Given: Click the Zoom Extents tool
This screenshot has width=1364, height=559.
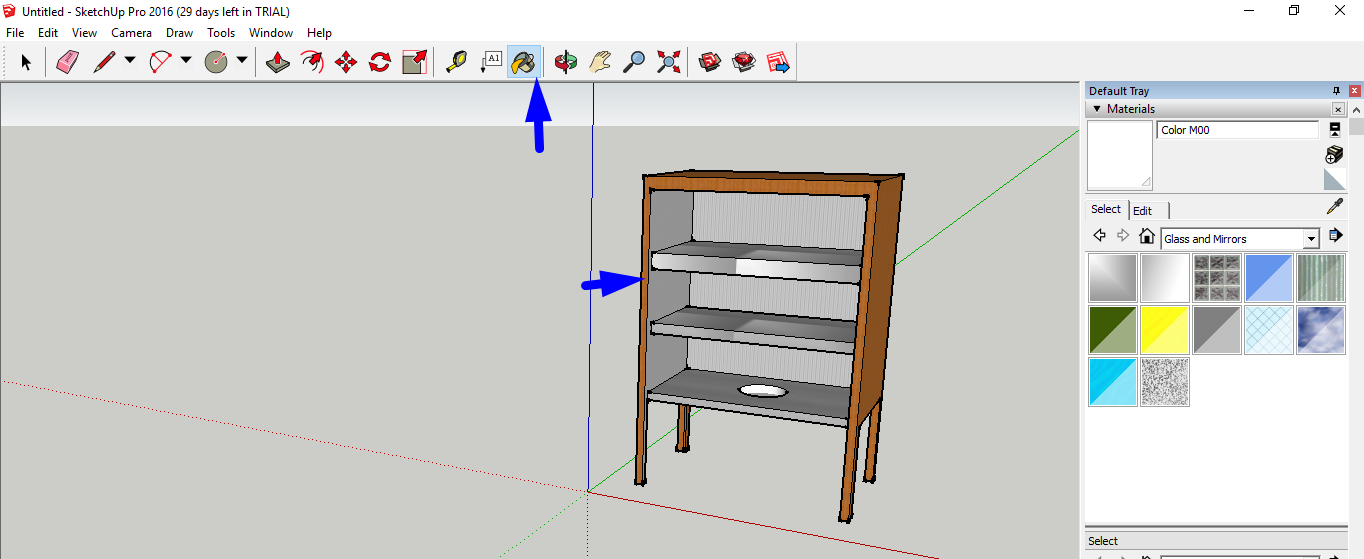Looking at the screenshot, I should tap(668, 62).
